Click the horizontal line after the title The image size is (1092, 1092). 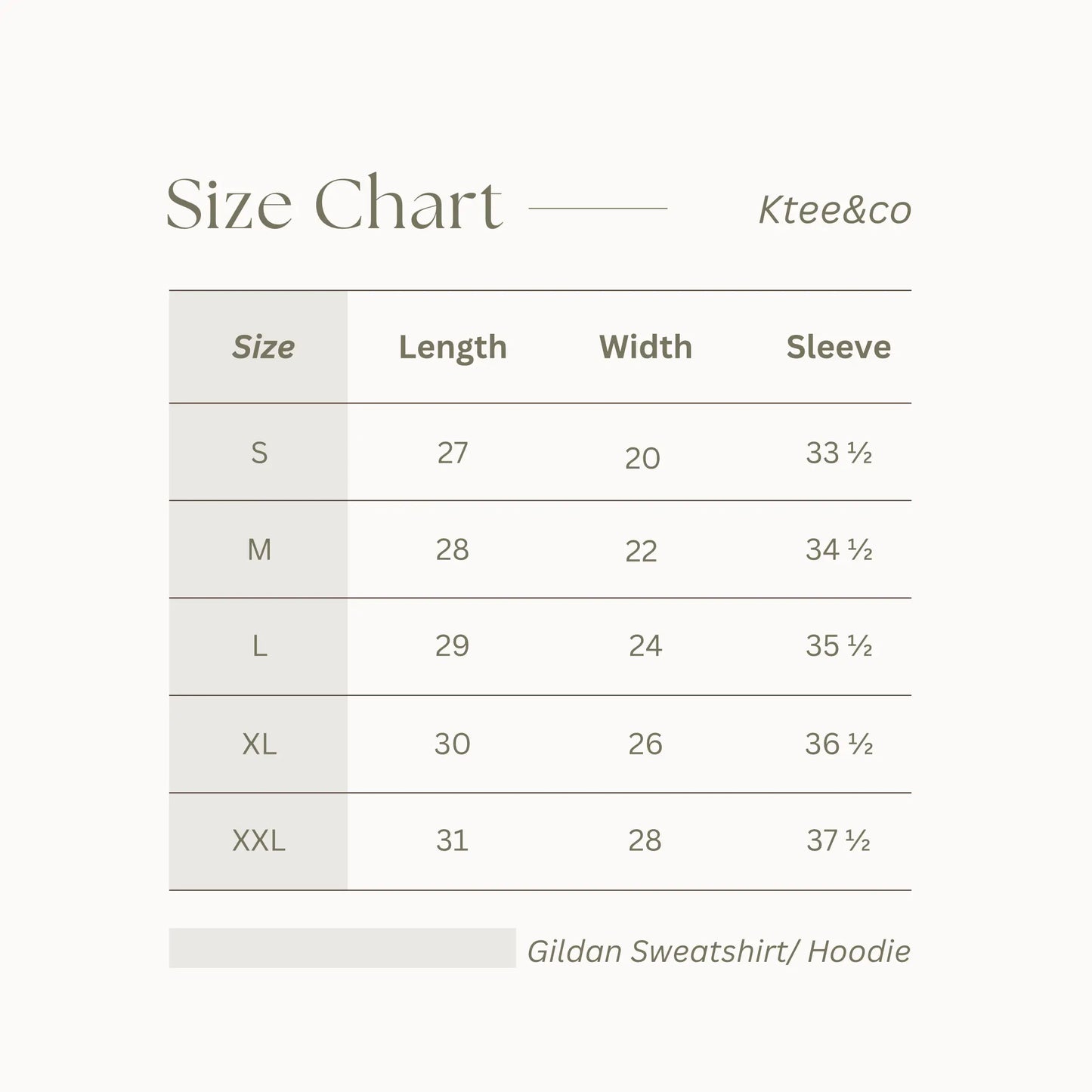coord(598,208)
